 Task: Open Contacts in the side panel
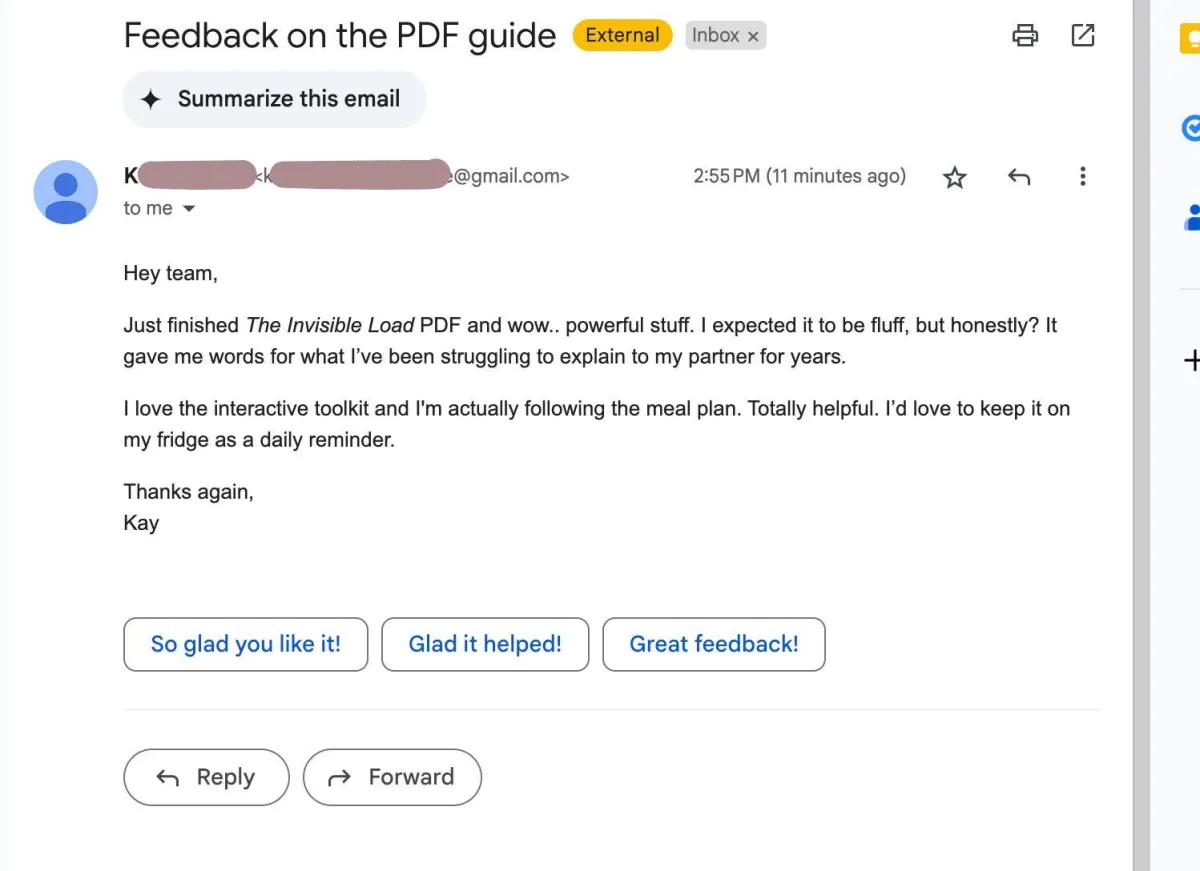pos(1192,217)
